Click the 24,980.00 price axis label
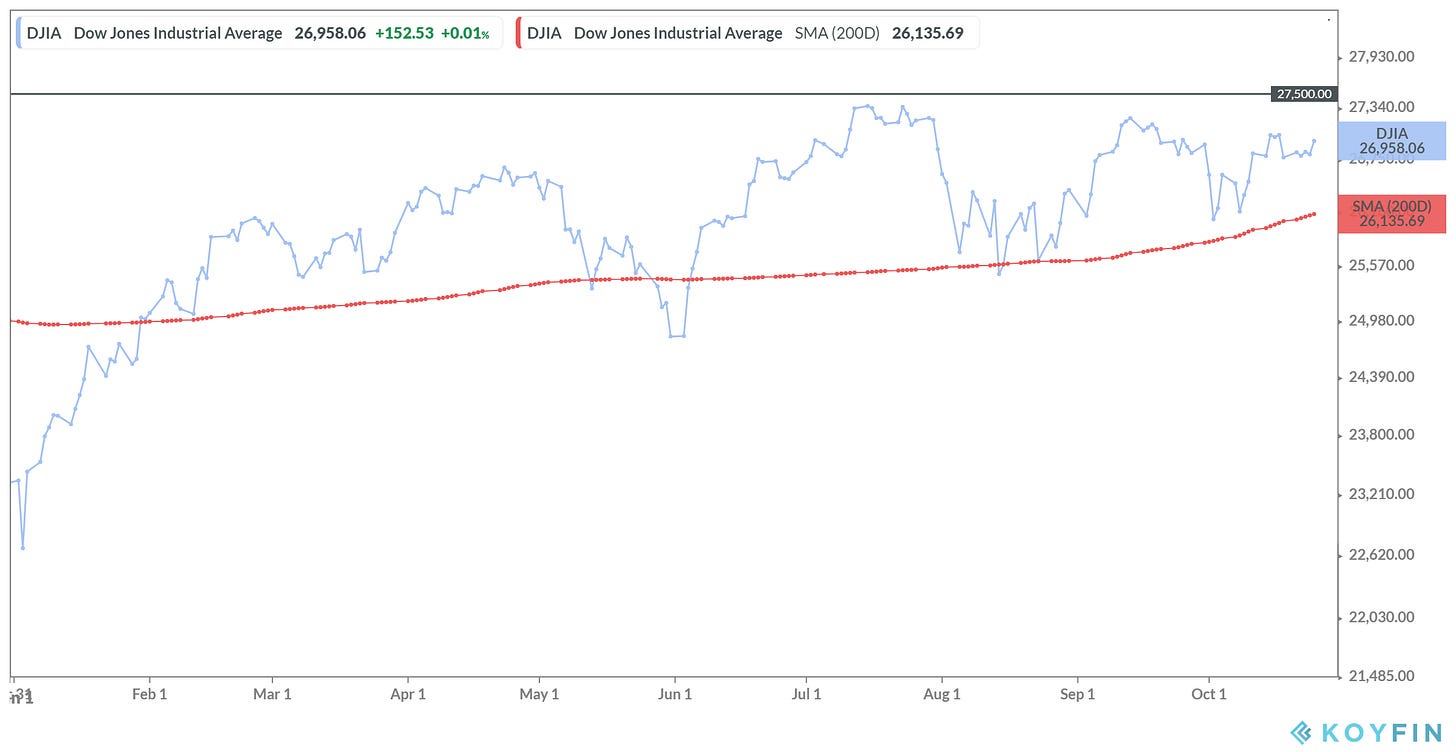Screen dimensions: 1456x752 [x=1381, y=321]
